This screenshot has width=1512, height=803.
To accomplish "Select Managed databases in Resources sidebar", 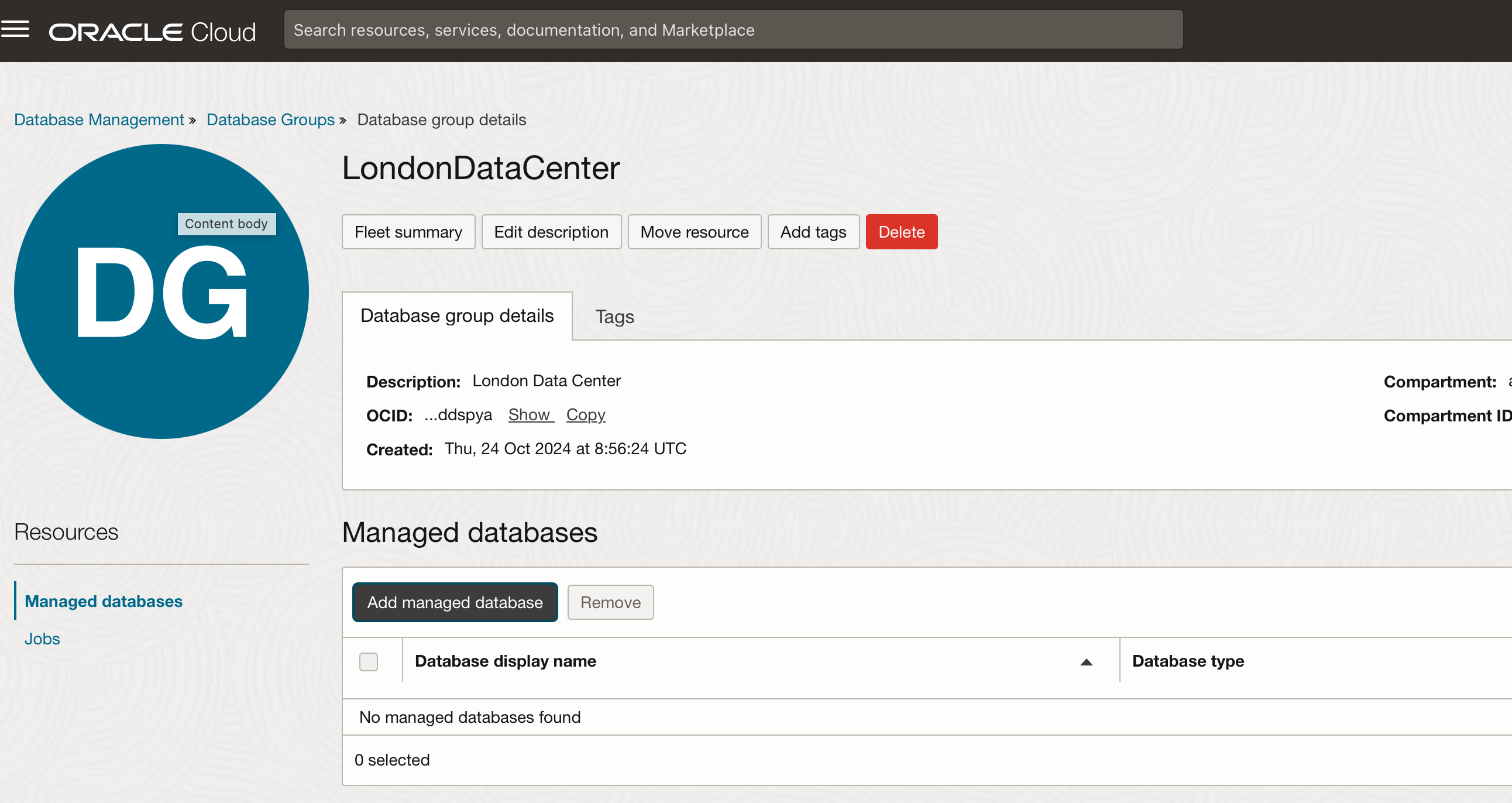I will click(104, 601).
